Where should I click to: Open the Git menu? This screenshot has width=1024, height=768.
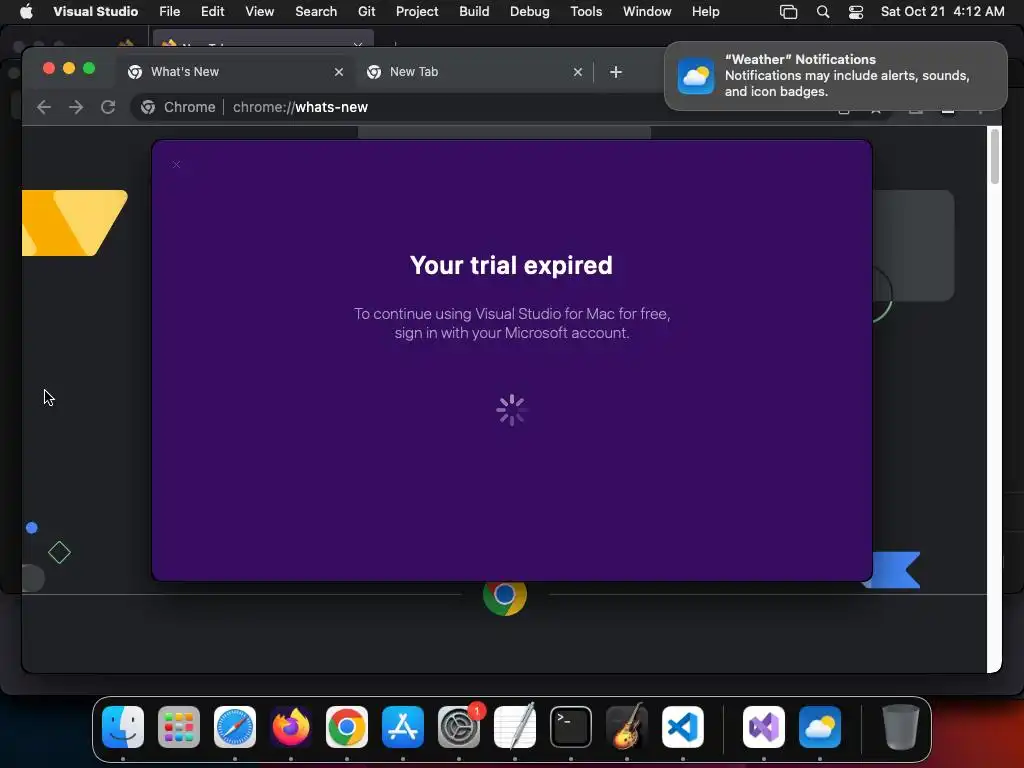click(x=366, y=11)
